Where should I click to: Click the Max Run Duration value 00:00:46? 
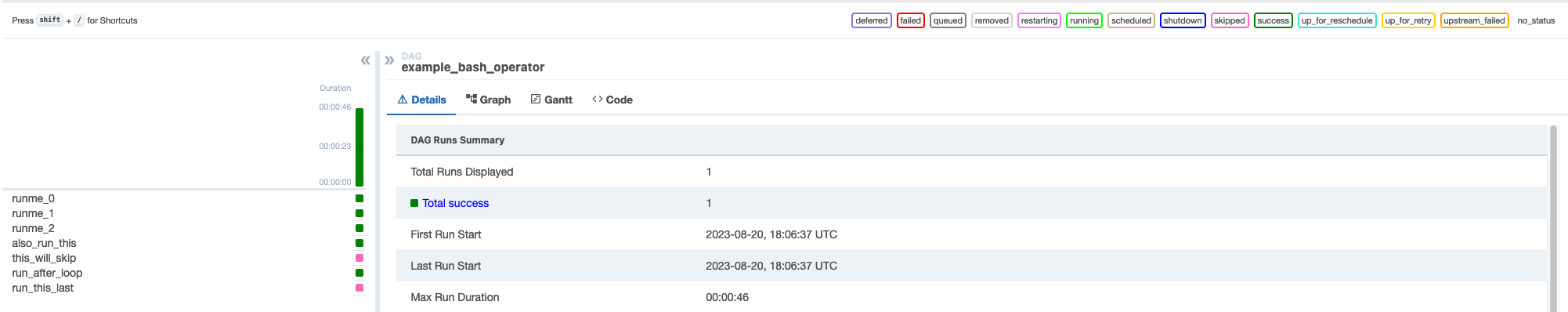click(727, 297)
